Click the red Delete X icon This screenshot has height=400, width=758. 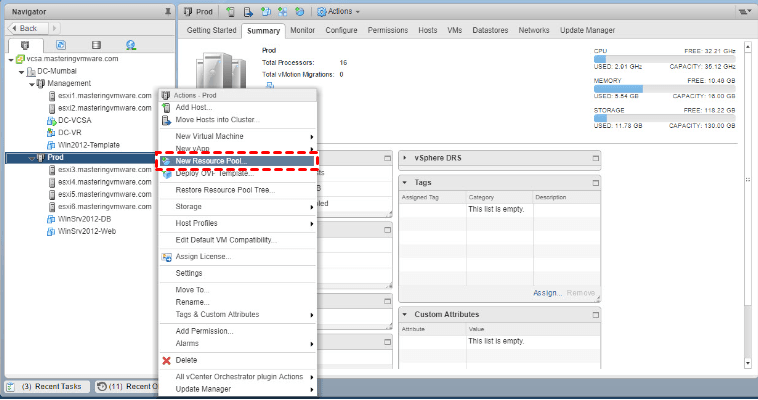166,360
